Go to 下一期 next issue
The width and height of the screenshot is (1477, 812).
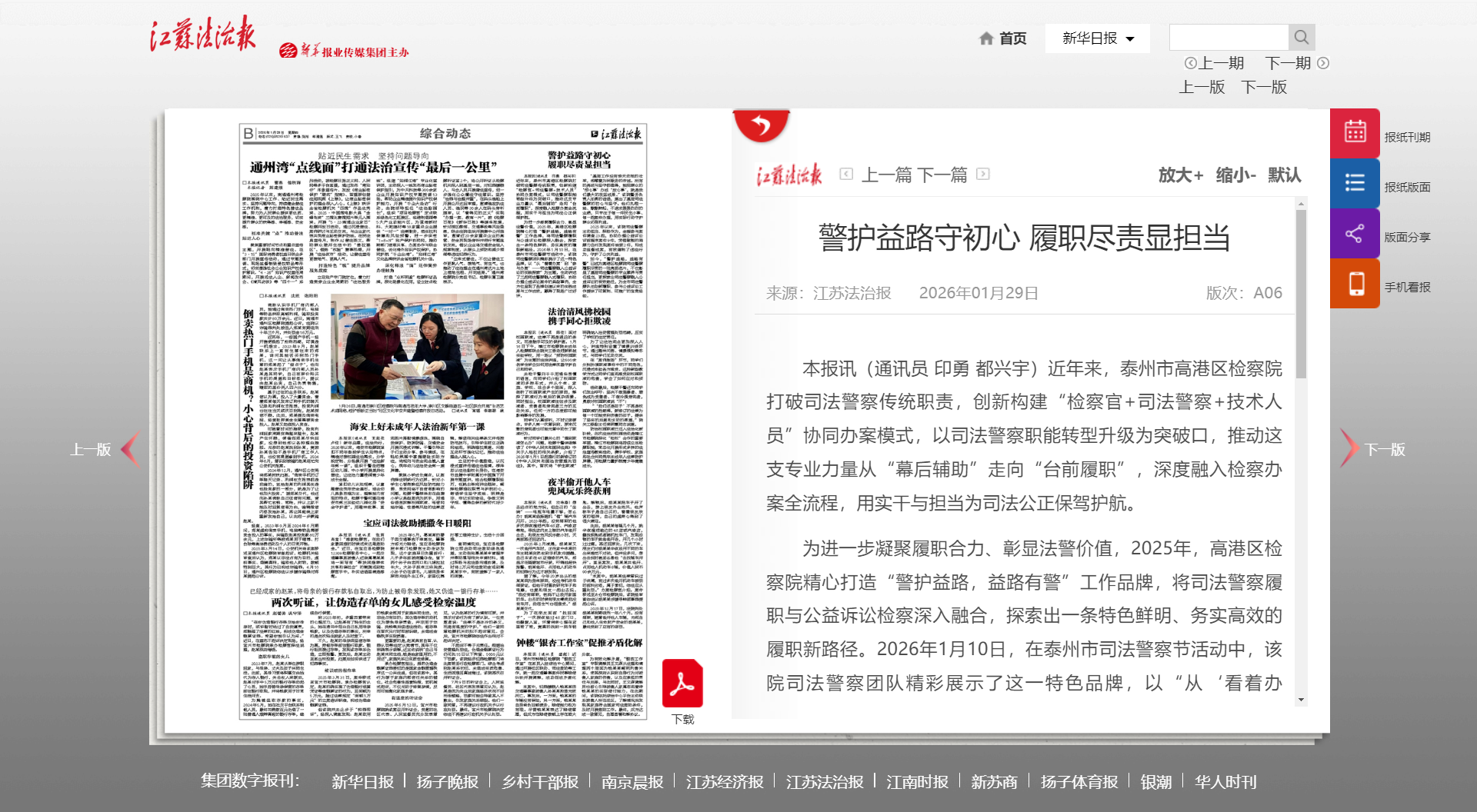click(x=1287, y=63)
